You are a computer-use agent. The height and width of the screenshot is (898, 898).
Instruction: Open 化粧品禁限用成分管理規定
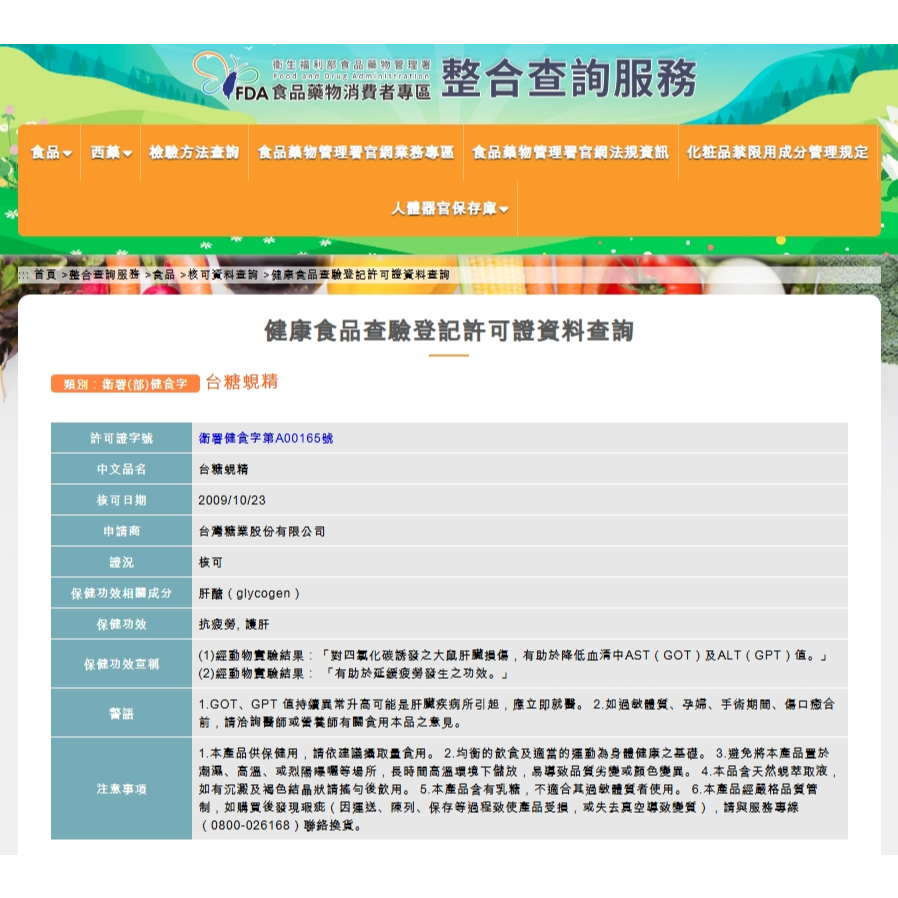click(778, 152)
